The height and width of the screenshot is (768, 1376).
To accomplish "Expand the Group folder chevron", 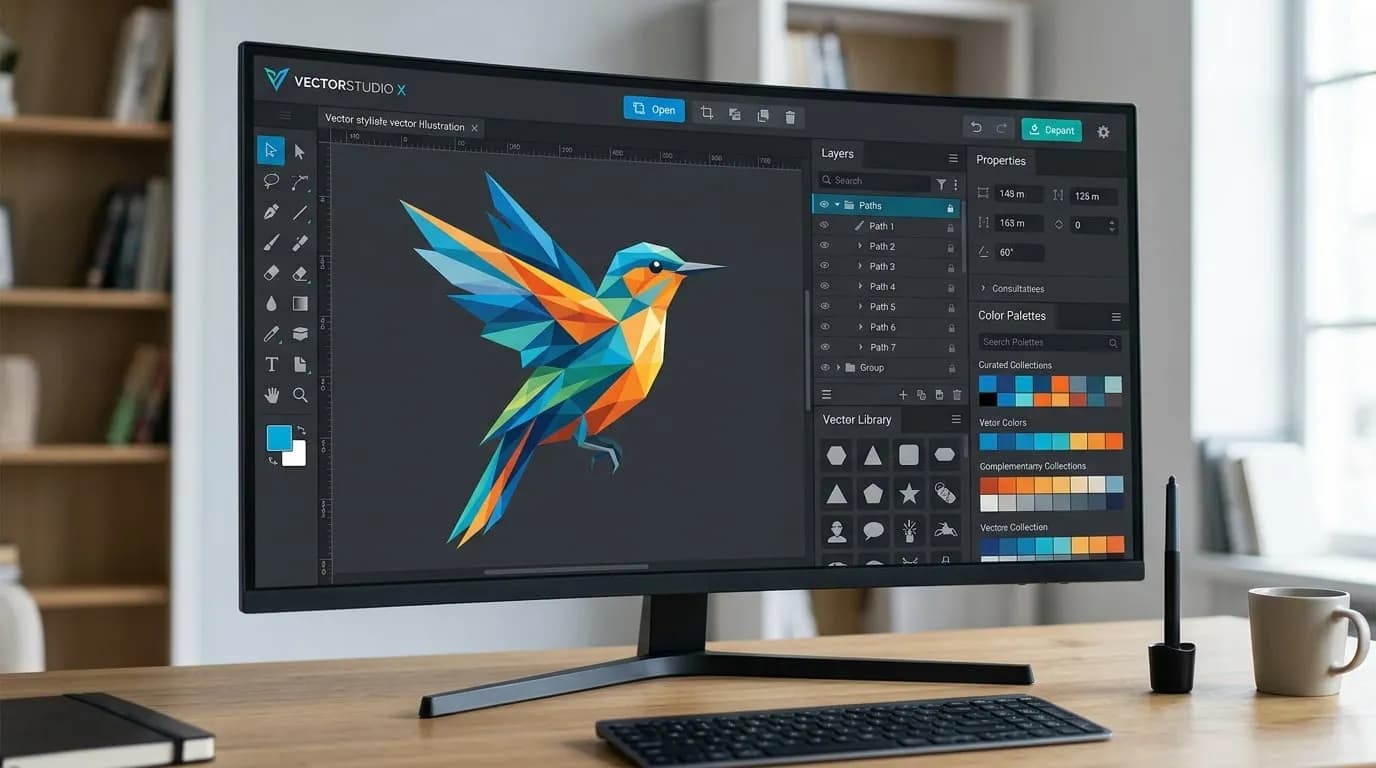I will tap(838, 367).
